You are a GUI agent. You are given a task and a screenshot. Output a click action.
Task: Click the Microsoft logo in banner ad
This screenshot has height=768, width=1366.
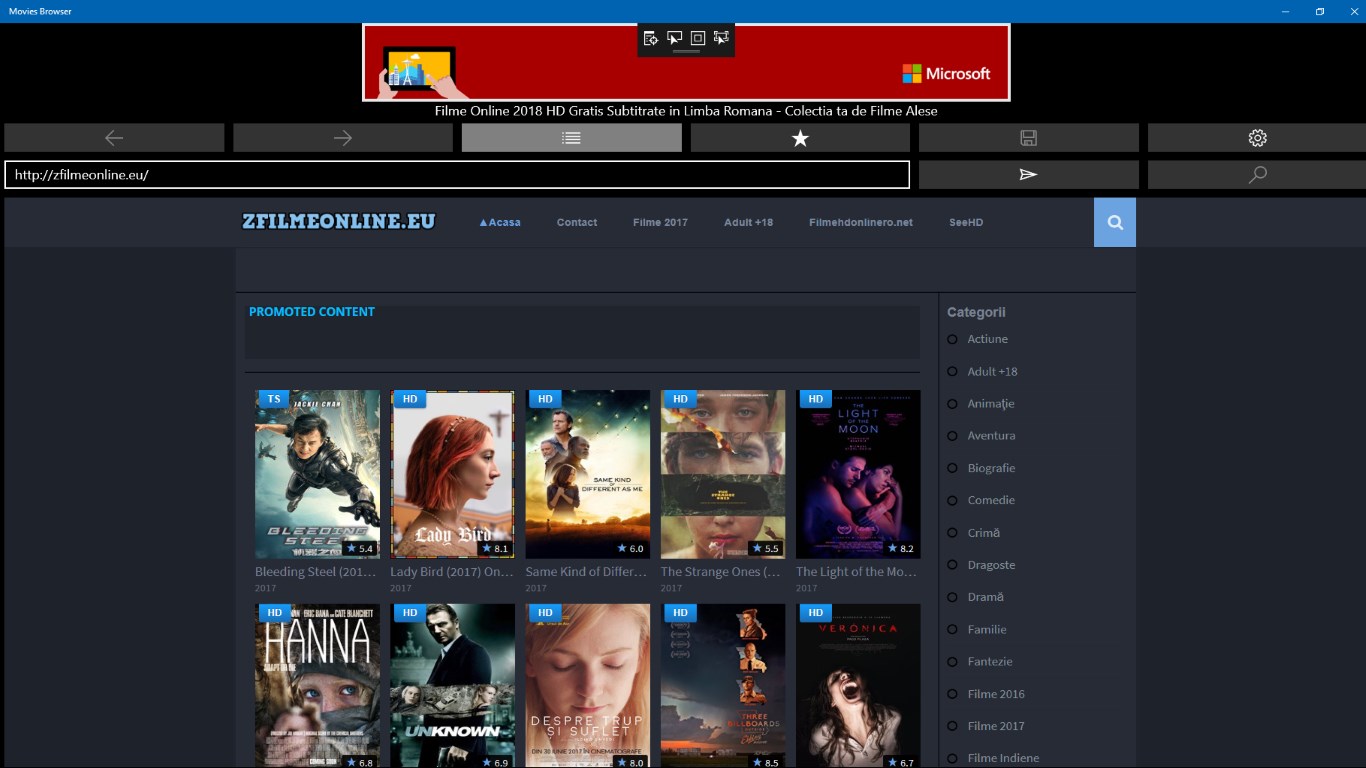point(946,73)
